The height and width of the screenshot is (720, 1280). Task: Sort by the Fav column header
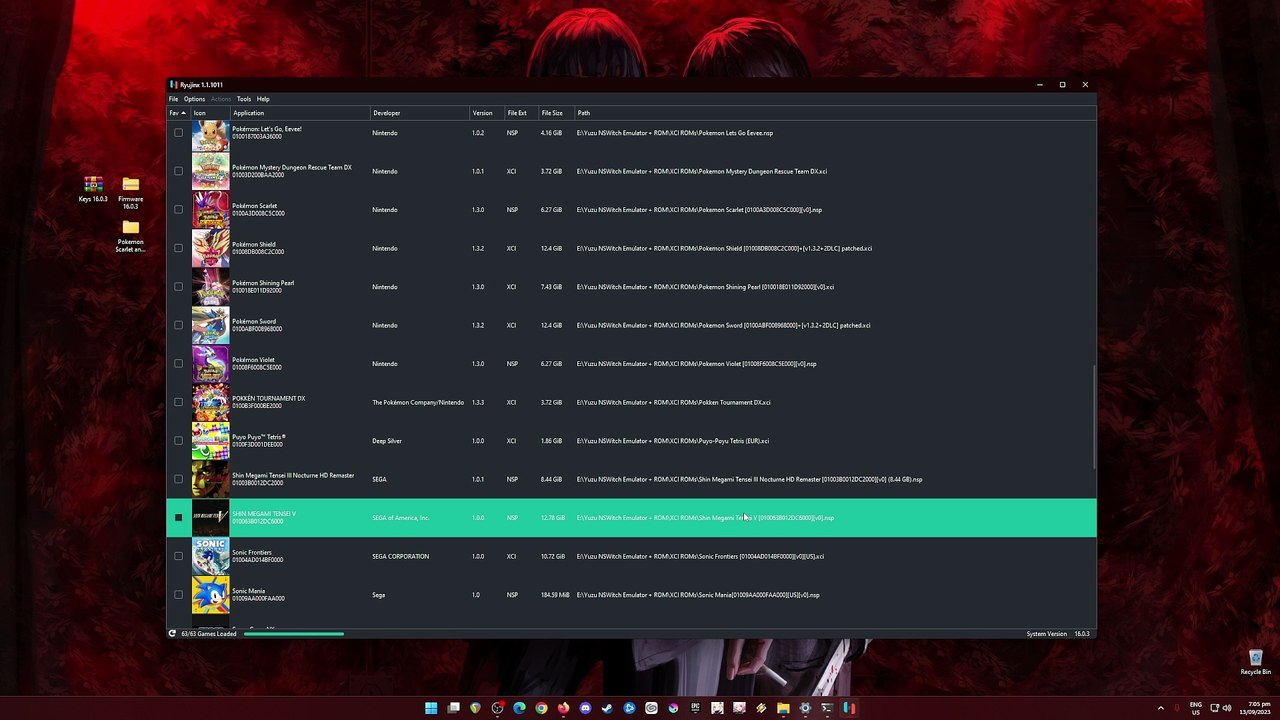178,113
